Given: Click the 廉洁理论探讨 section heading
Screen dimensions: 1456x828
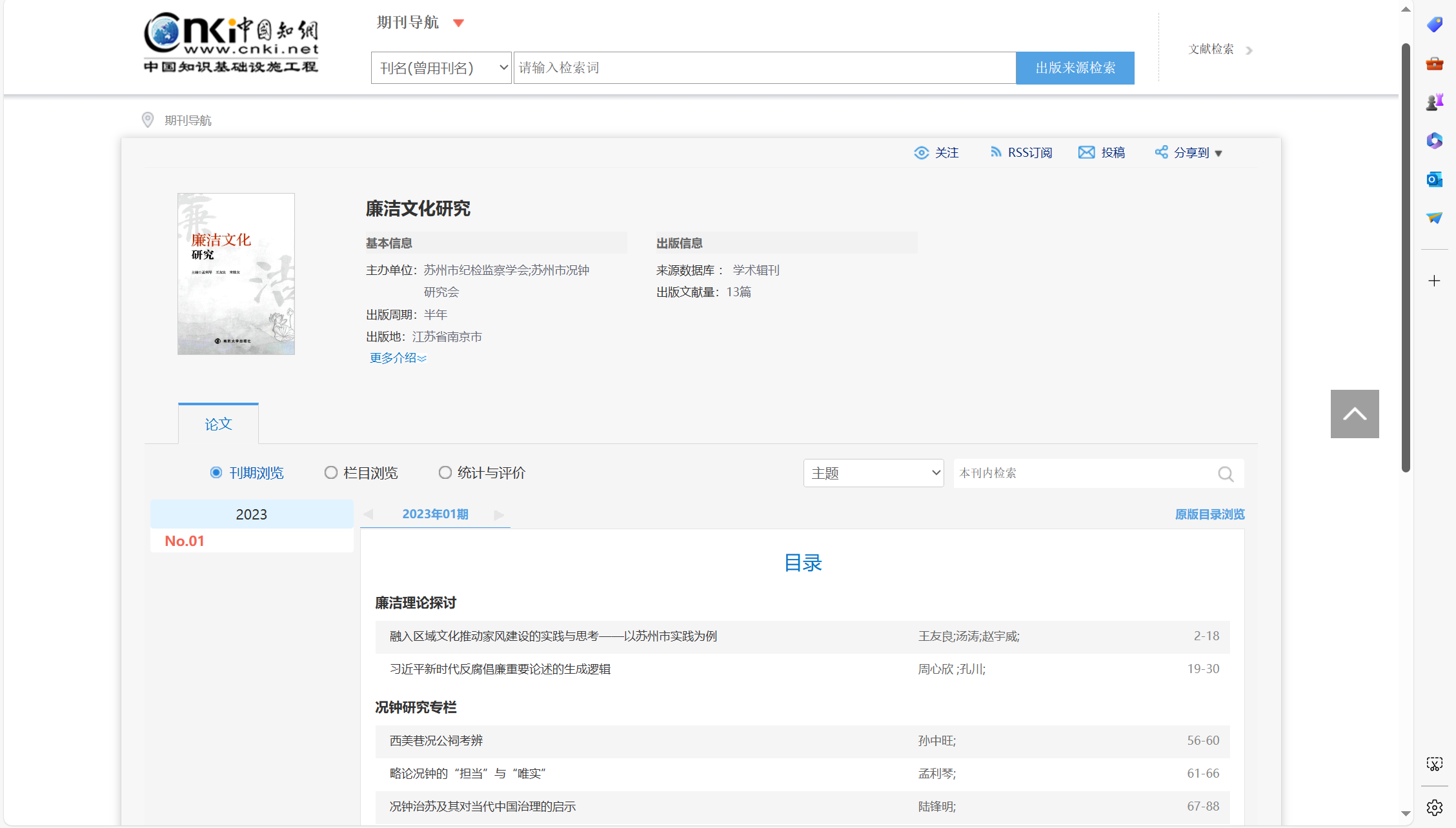Looking at the screenshot, I should pos(416,603).
